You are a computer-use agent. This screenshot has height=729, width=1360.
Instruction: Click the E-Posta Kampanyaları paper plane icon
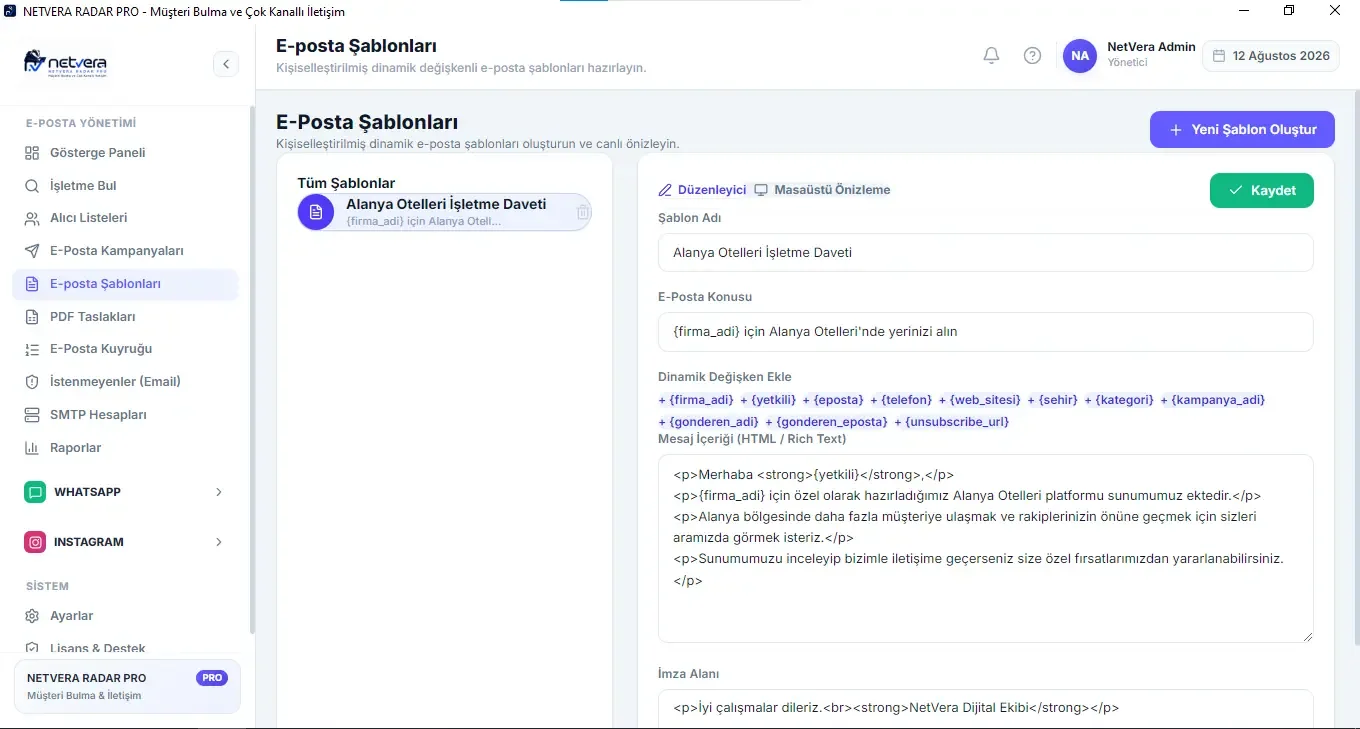(x=32, y=251)
